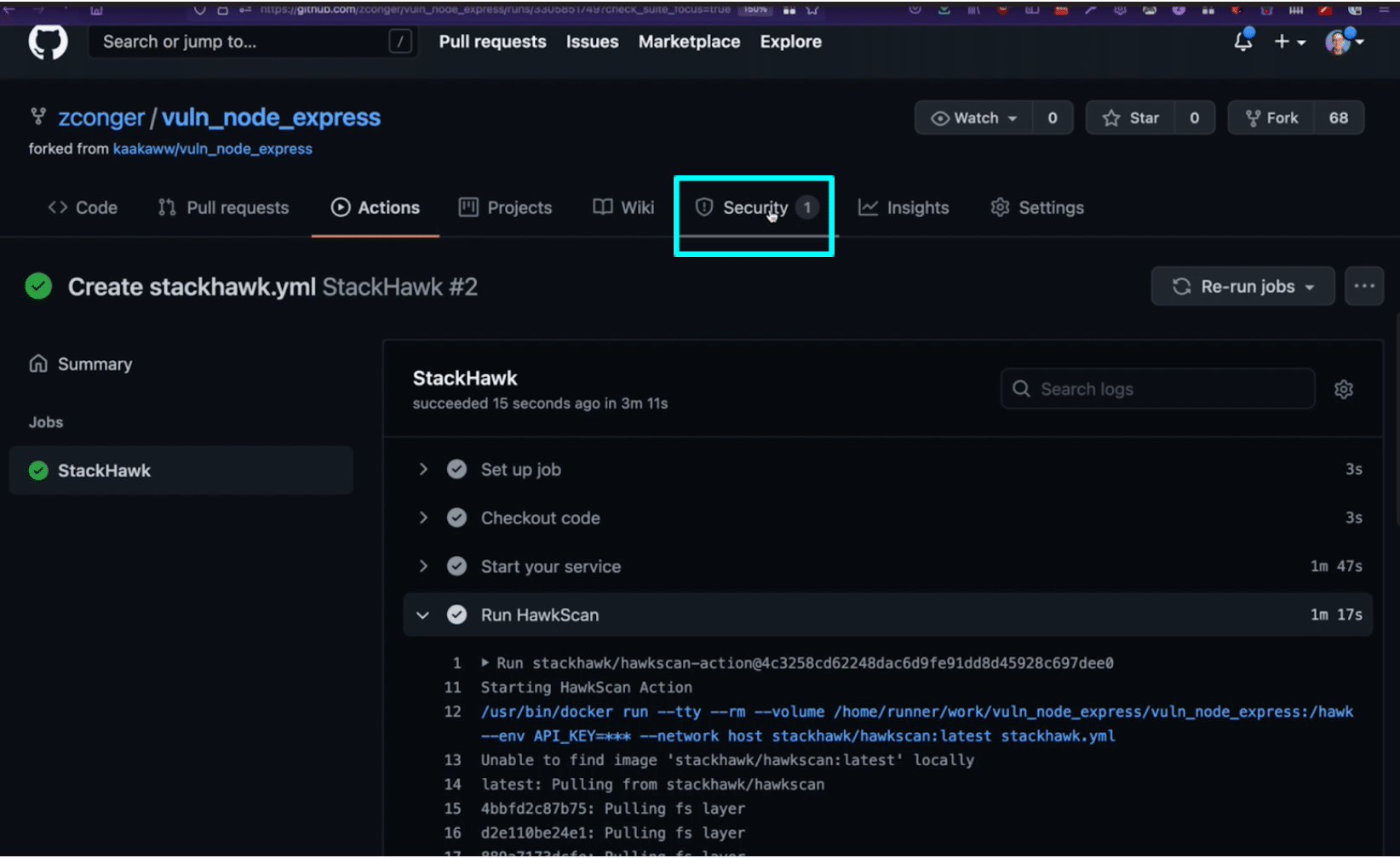Open zconger user profile link
Screen dimensions: 1400x858
click(101, 117)
